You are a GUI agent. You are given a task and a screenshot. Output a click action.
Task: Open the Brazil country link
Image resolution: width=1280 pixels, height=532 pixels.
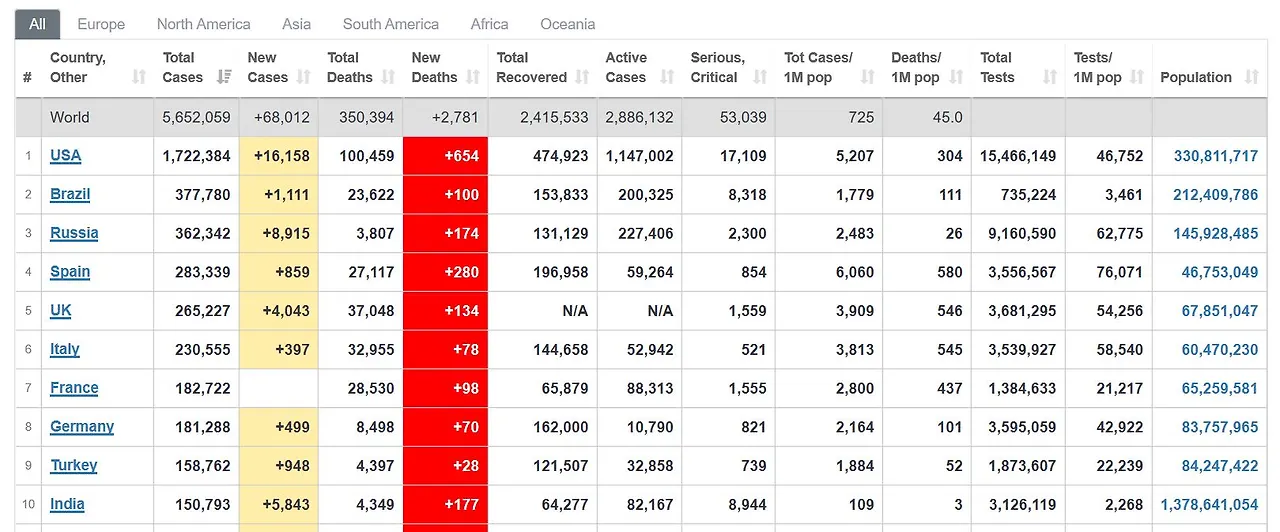pos(70,194)
